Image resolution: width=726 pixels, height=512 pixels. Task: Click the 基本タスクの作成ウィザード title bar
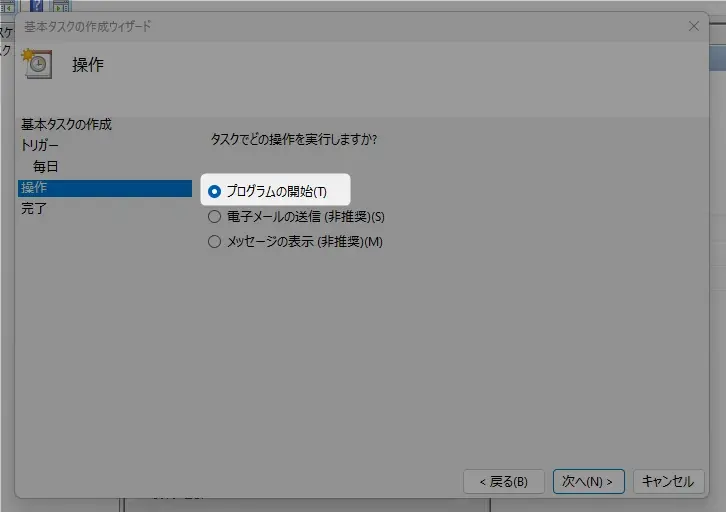click(x=300, y=27)
